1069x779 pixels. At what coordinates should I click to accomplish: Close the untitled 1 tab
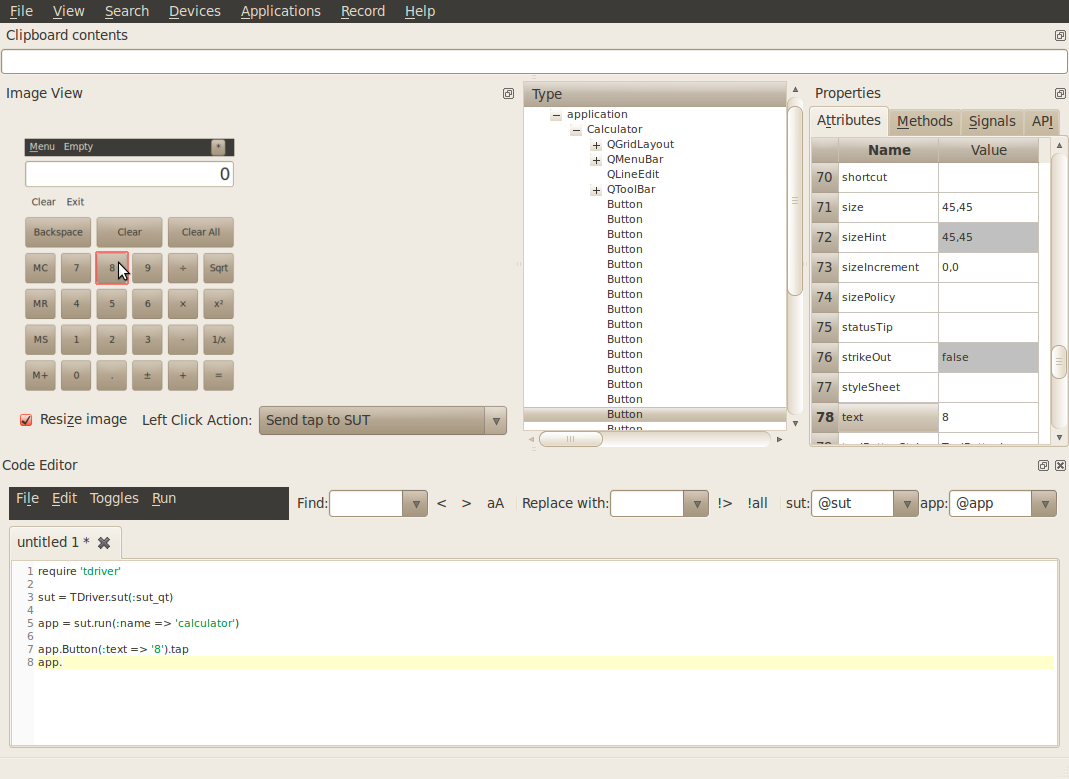pyautogui.click(x=103, y=543)
